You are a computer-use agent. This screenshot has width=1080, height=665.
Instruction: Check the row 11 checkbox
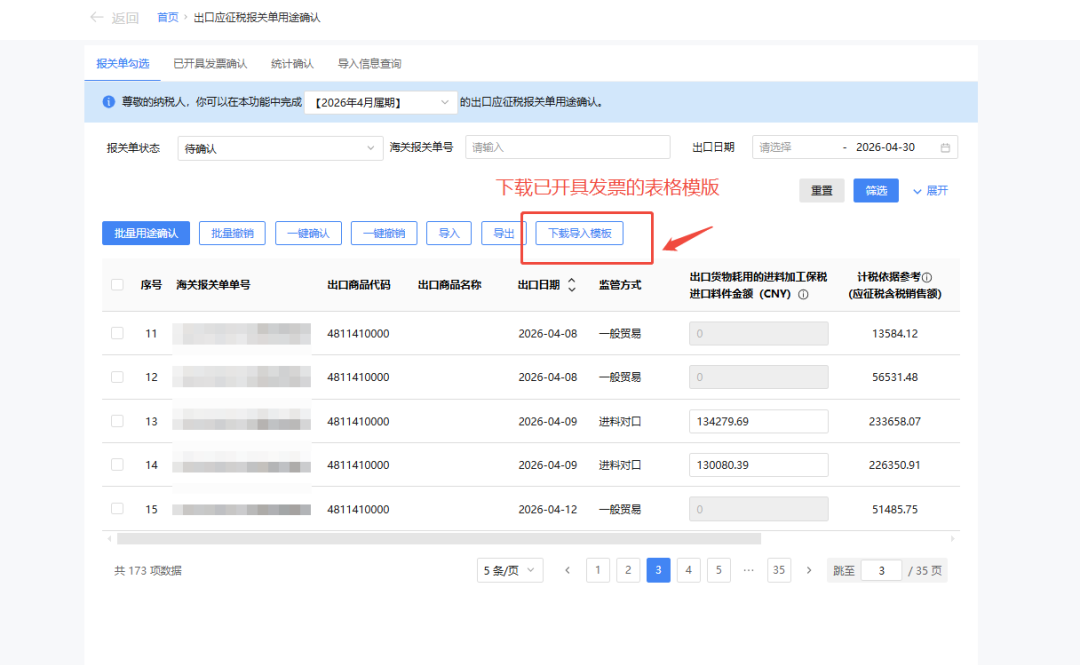pos(117,333)
